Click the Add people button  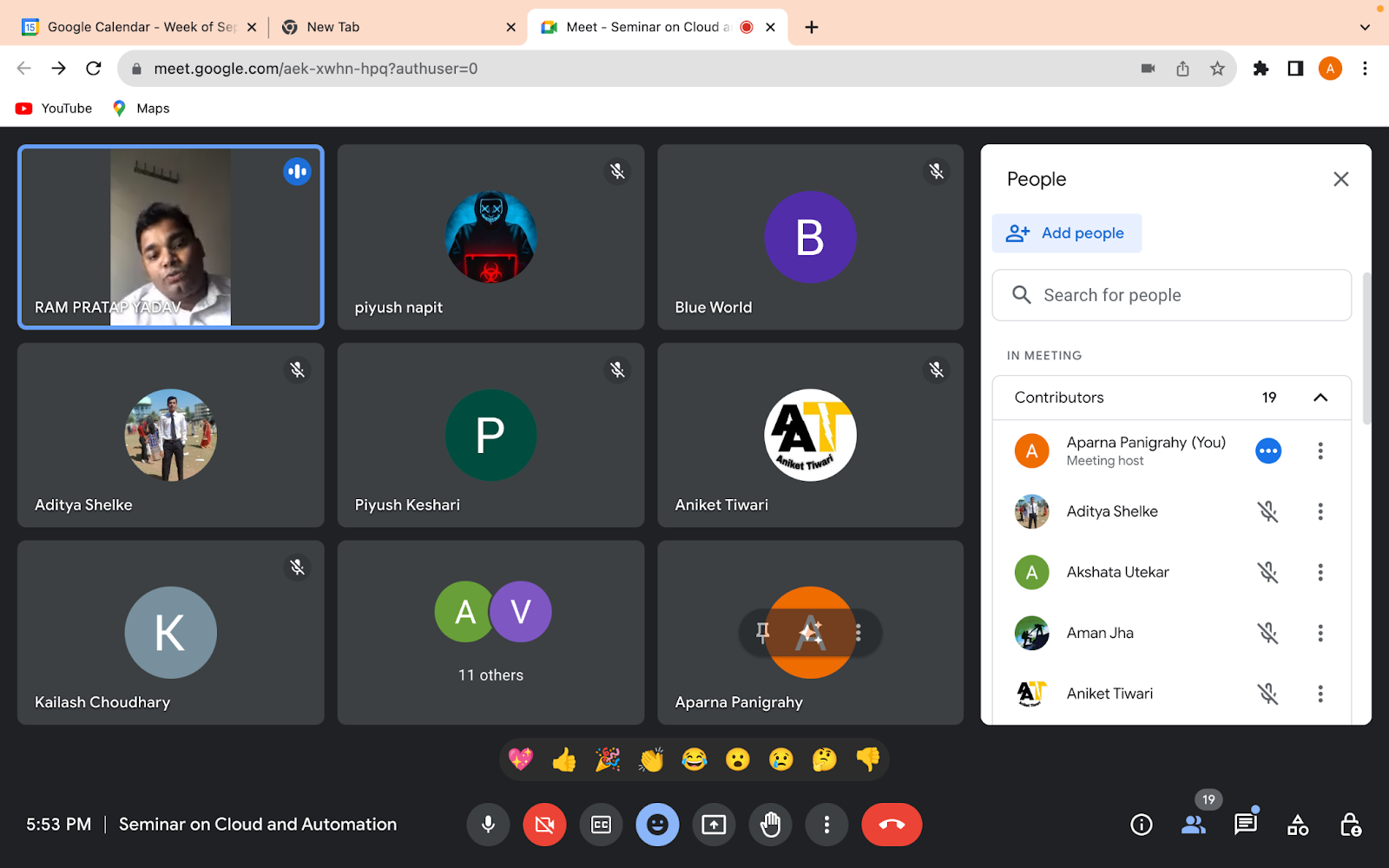(1066, 233)
